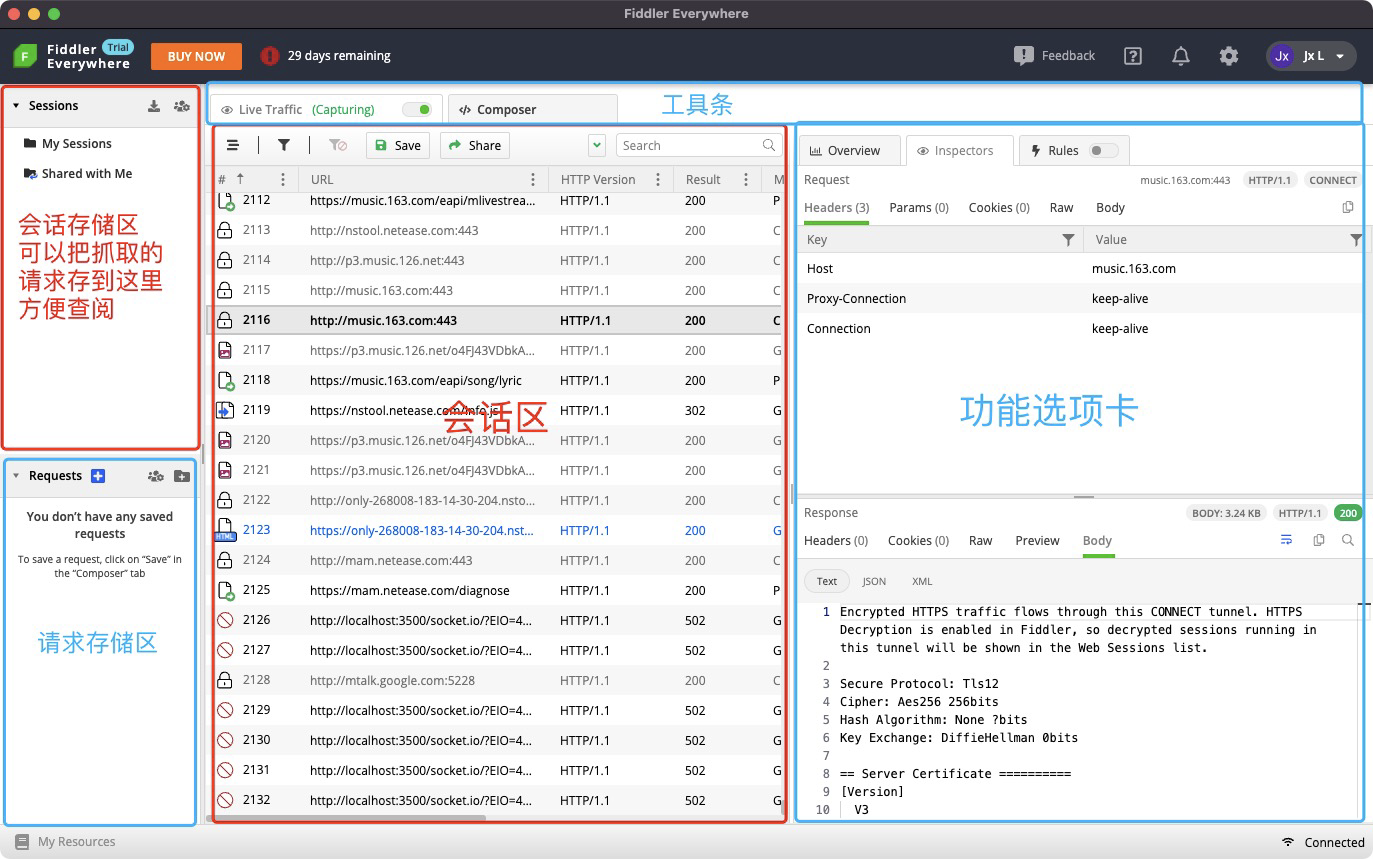The width and height of the screenshot is (1373, 859).
Task: Click the share requests icon in Requests panel
Action: coord(155,476)
